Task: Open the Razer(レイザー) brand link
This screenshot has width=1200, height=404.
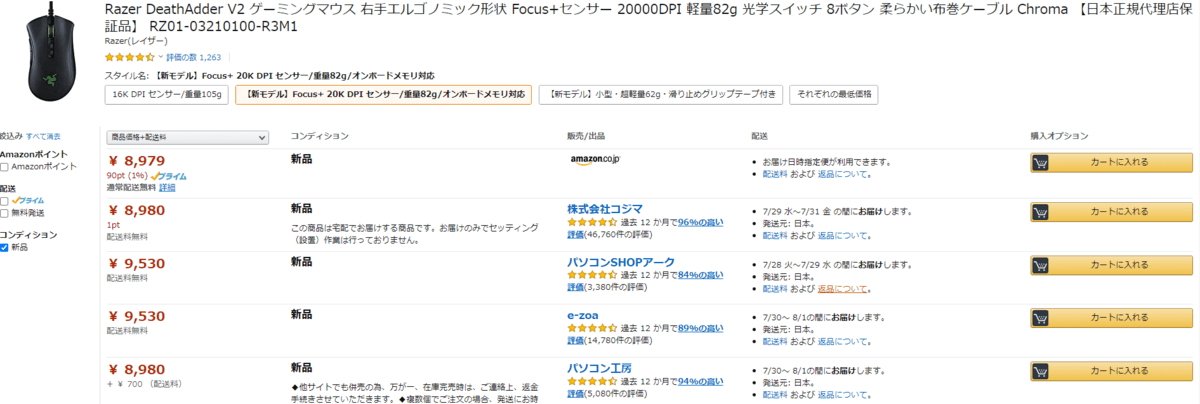Action: click(x=136, y=42)
